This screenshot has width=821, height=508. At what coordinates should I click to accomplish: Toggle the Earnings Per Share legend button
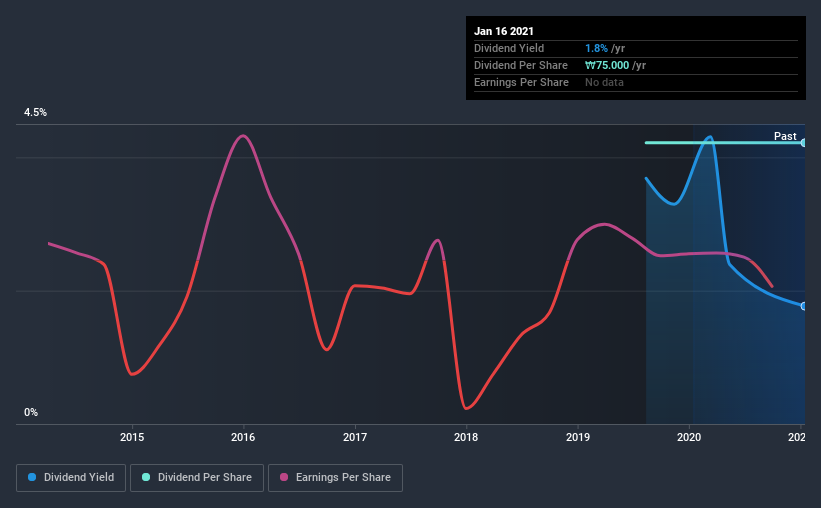tap(335, 478)
